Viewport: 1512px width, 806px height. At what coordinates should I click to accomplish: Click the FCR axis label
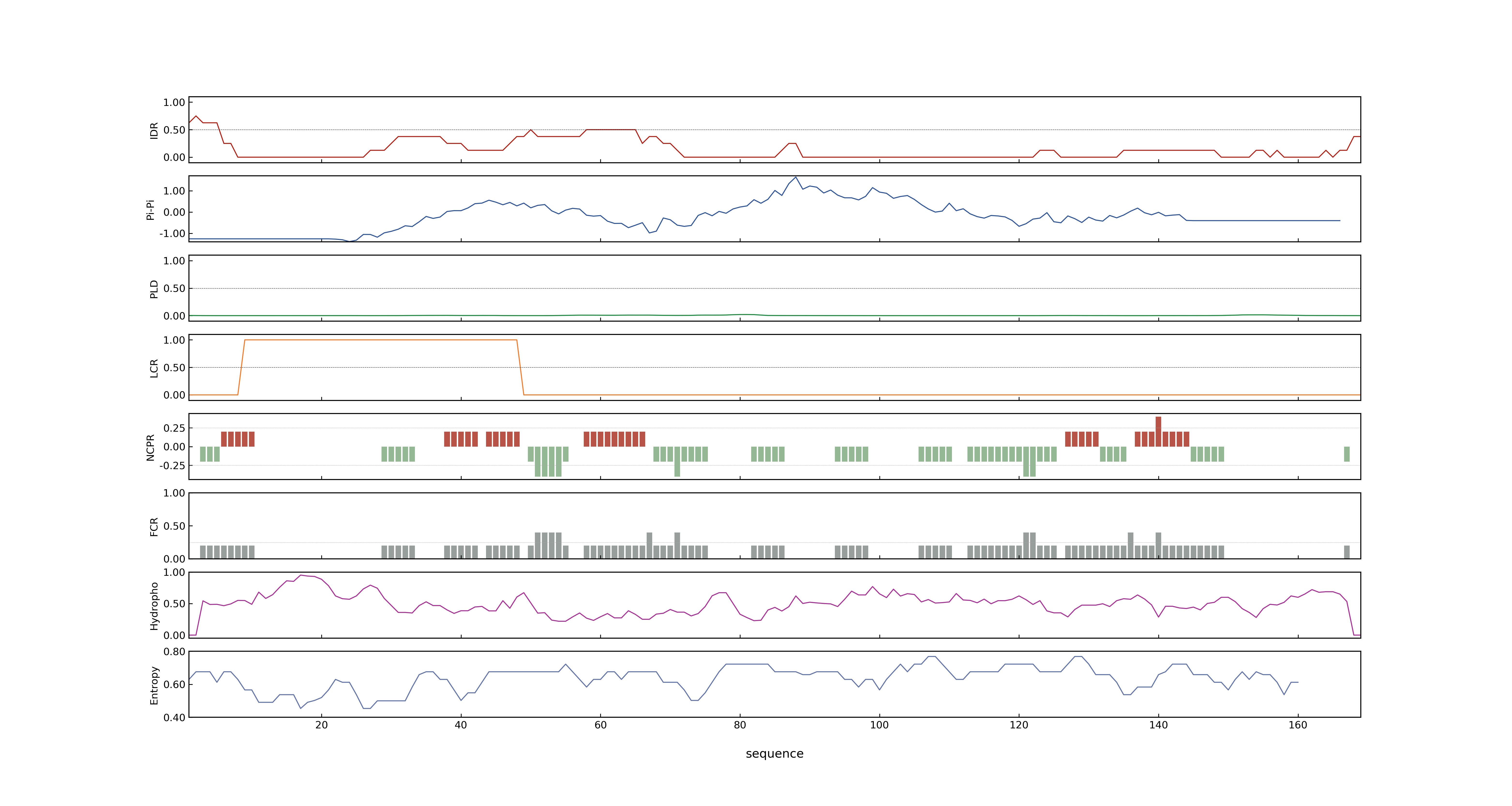[x=154, y=526]
